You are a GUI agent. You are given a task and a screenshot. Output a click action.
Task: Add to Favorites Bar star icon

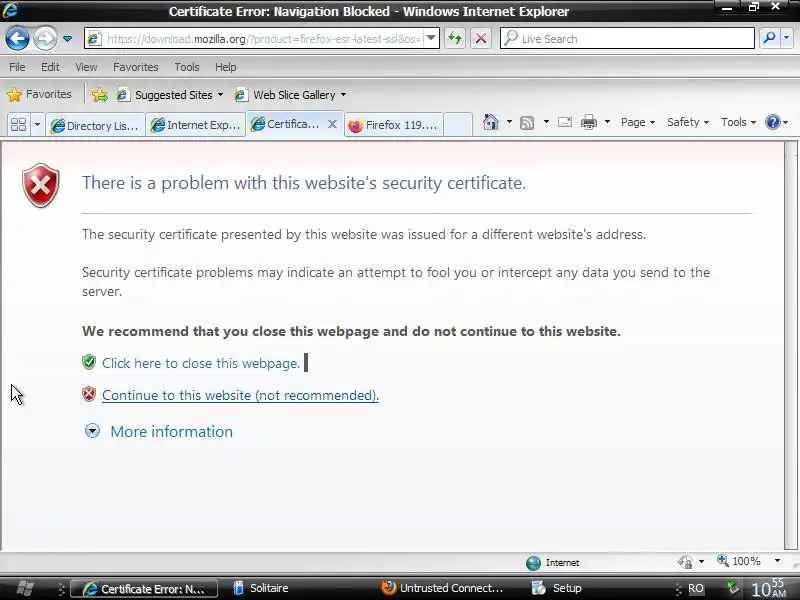click(x=99, y=95)
